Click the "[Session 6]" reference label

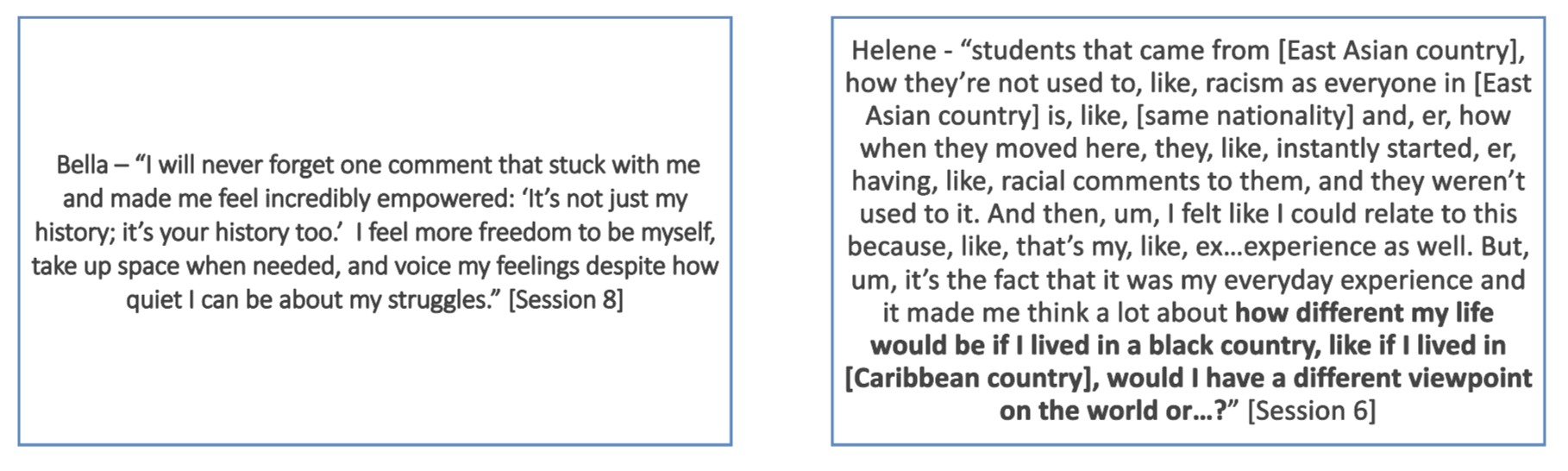point(1311,411)
